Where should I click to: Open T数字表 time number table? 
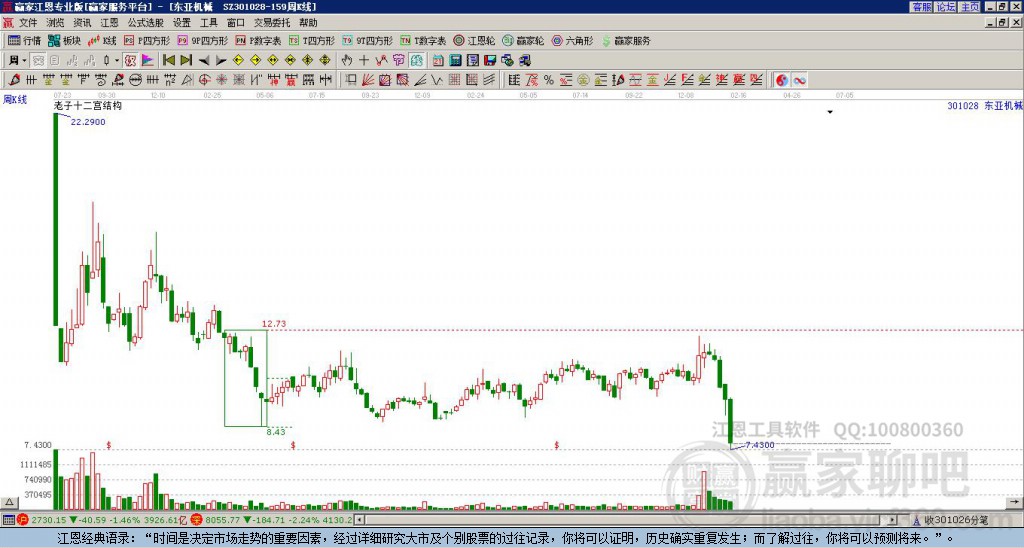423,40
